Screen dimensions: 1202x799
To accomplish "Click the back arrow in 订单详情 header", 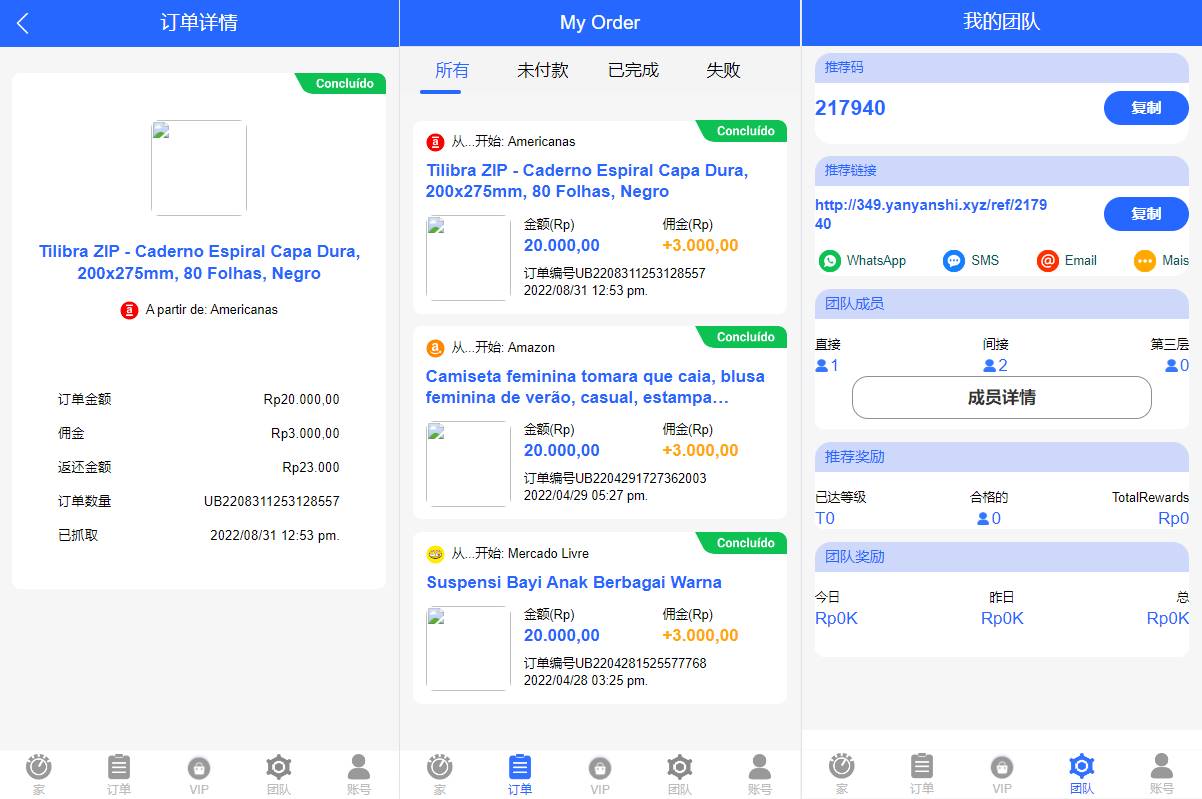I will coord(23,23).
